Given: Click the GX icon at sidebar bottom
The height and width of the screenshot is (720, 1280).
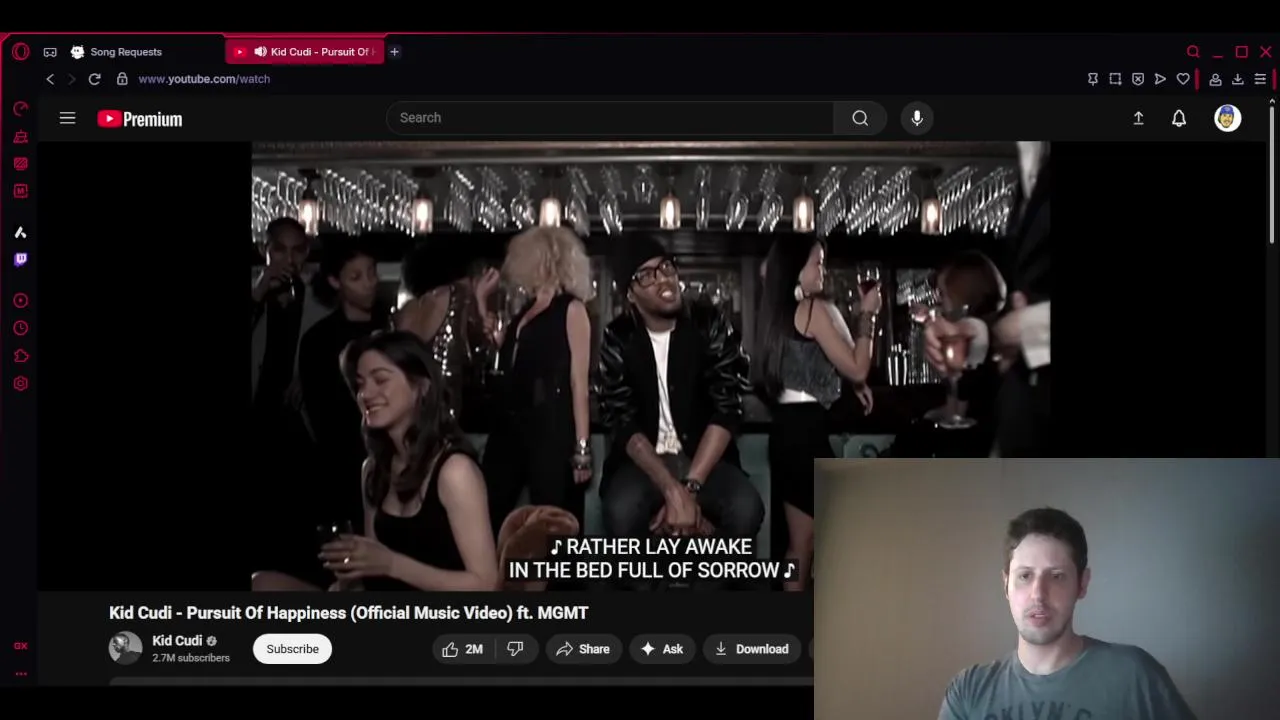Looking at the screenshot, I should point(20,646).
